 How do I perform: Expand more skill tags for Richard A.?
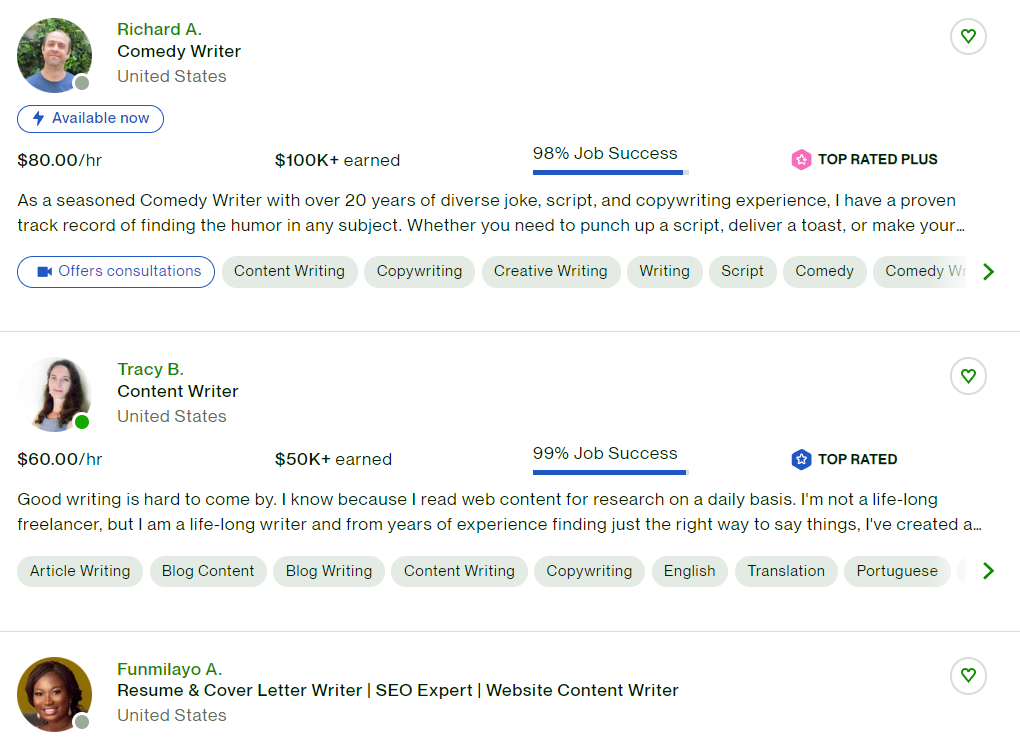pos(988,271)
